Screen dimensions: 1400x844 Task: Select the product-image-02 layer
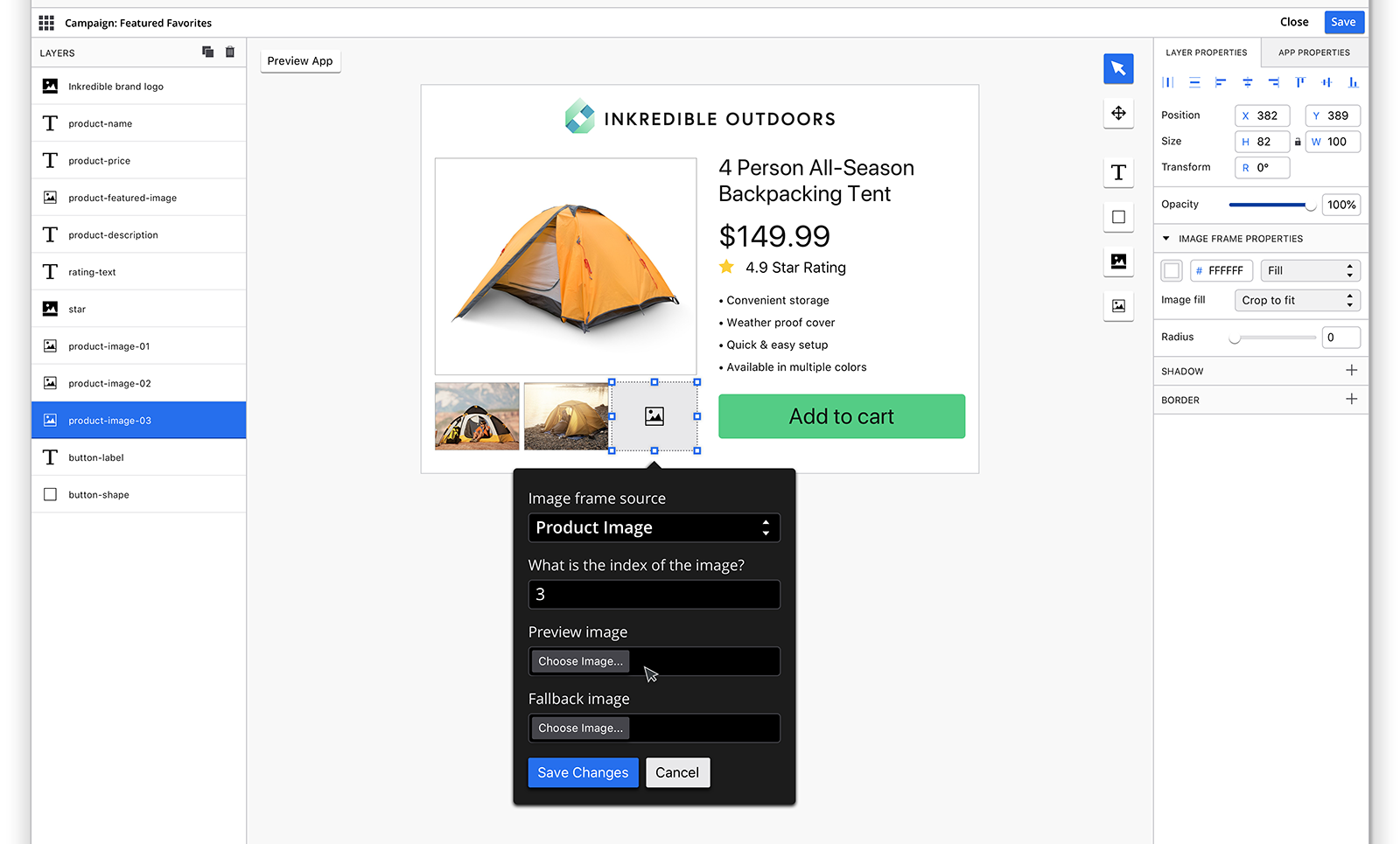coord(139,383)
